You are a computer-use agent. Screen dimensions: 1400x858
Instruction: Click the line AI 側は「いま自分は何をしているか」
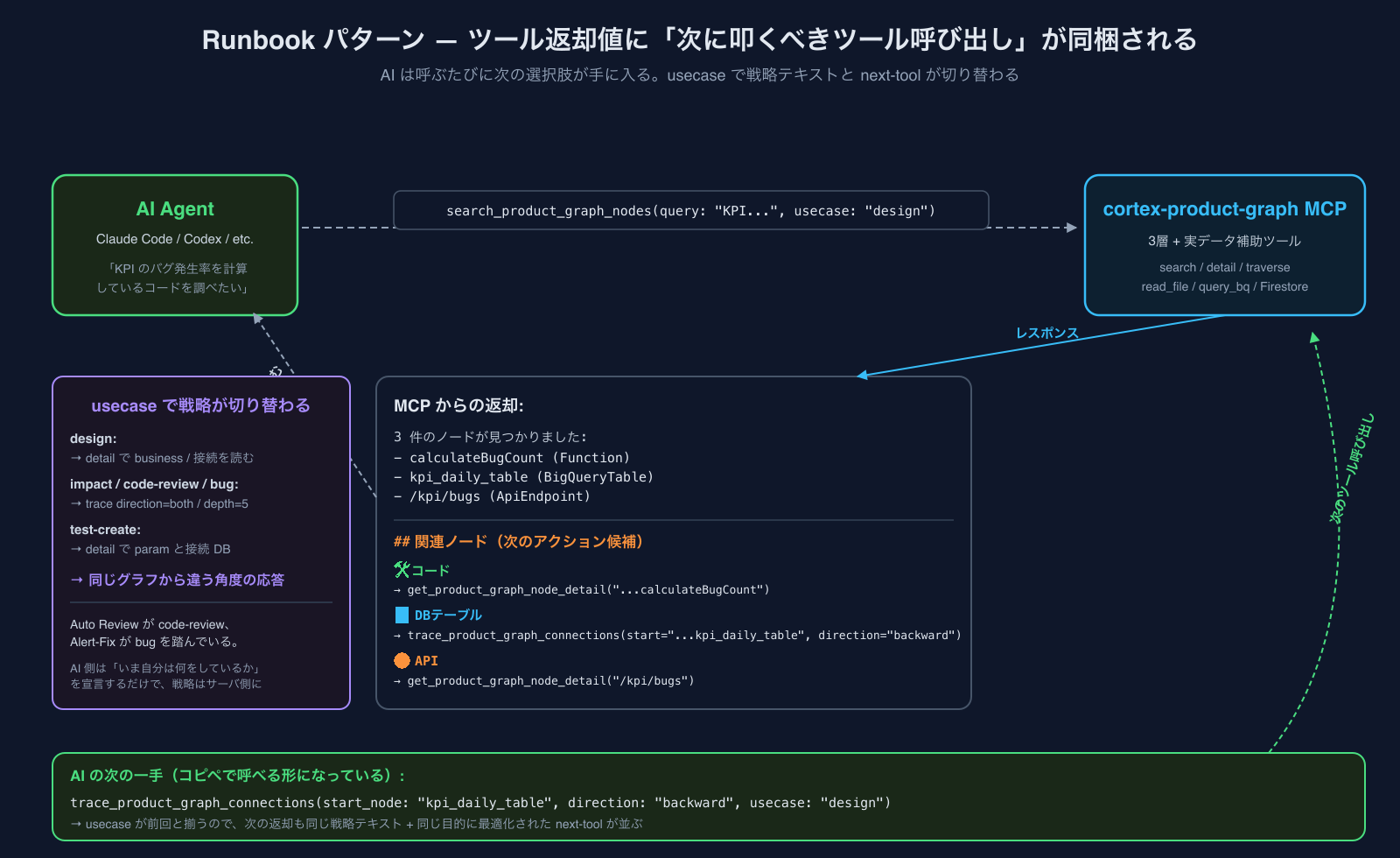pos(166,668)
